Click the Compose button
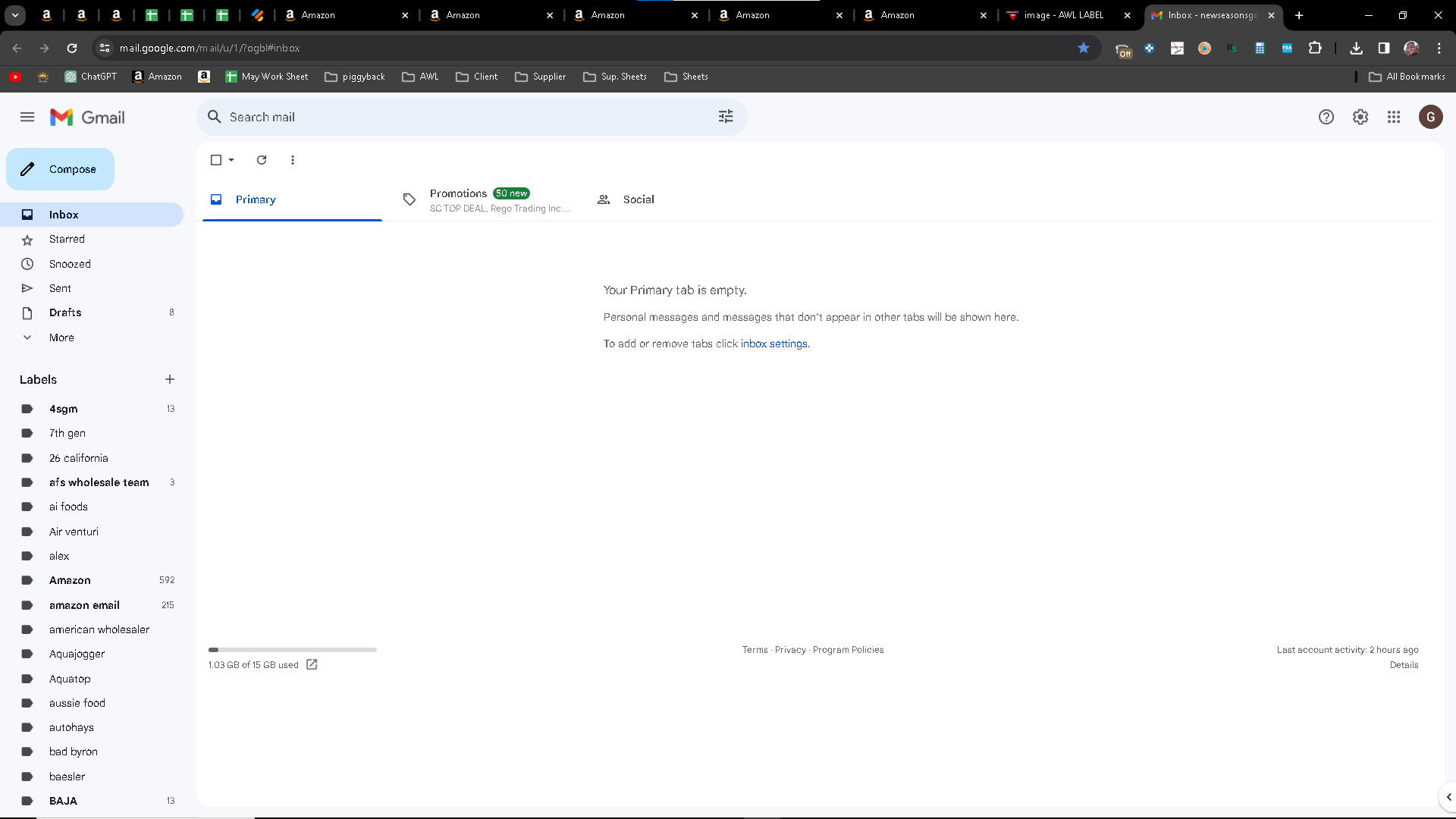Viewport: 1456px width, 819px height. pos(60,169)
